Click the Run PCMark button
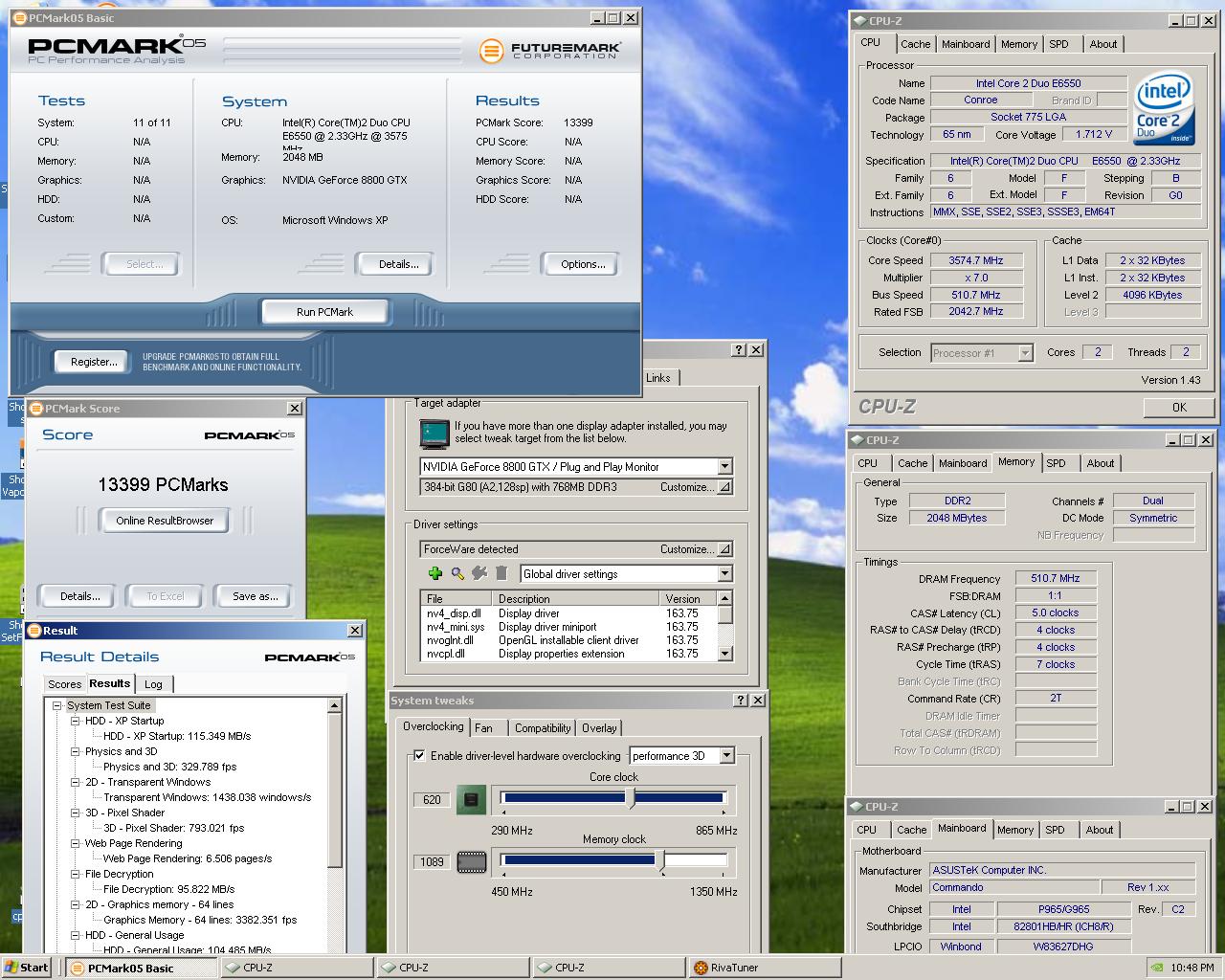The height and width of the screenshot is (980, 1225). [x=324, y=312]
